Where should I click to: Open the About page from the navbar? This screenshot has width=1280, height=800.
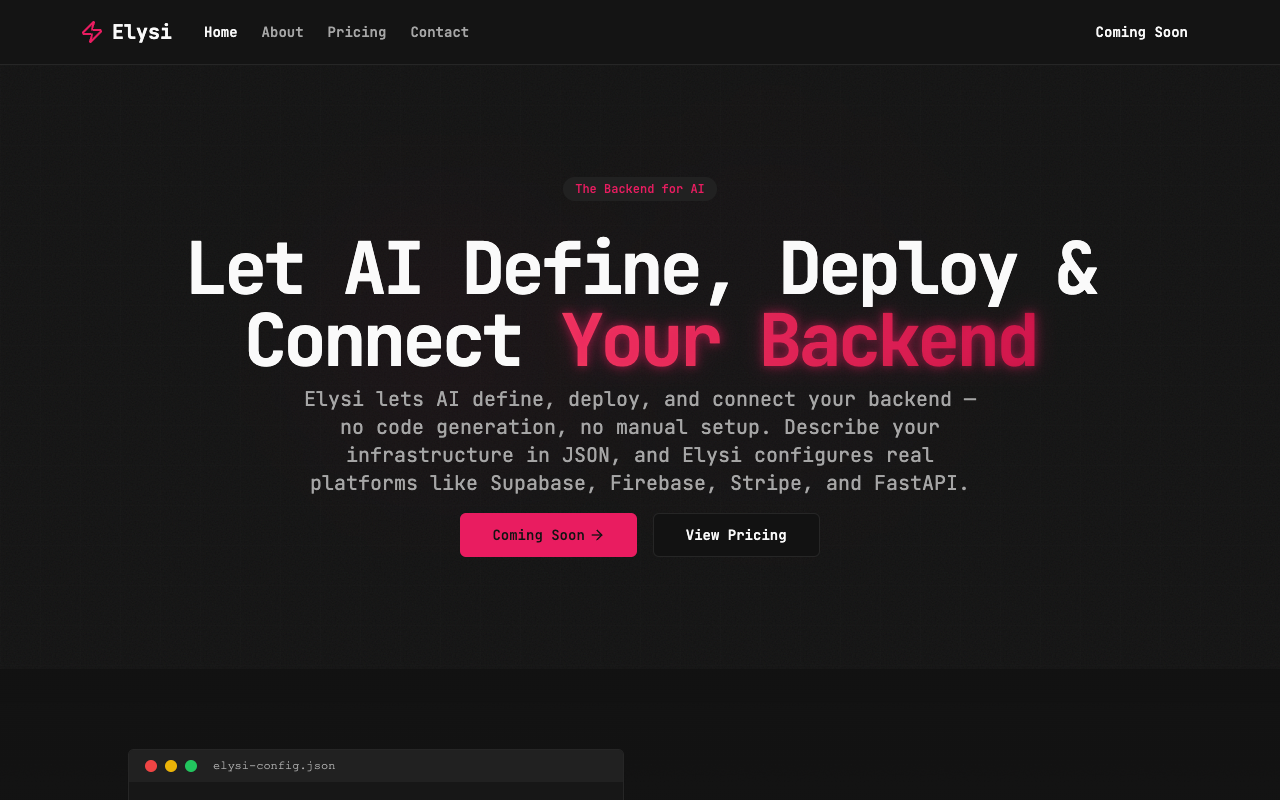(282, 32)
